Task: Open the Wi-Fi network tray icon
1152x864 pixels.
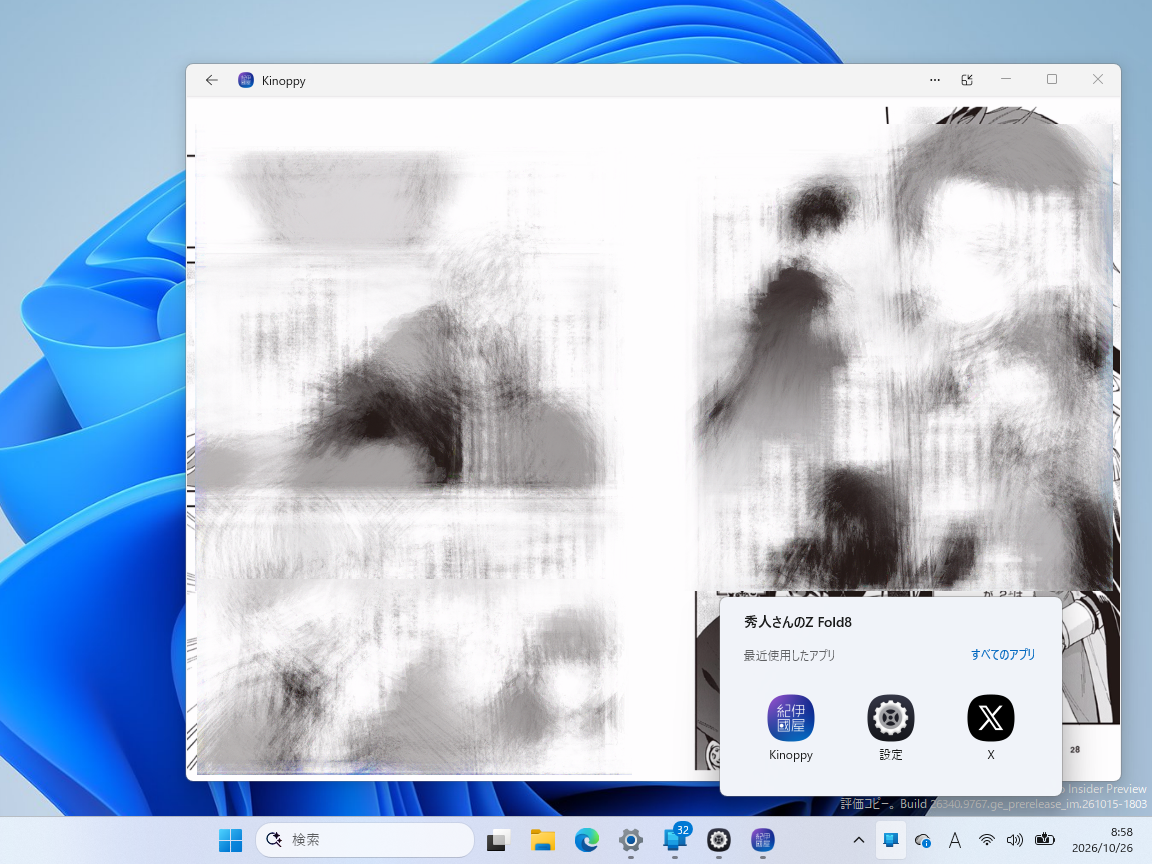Action: click(x=986, y=840)
